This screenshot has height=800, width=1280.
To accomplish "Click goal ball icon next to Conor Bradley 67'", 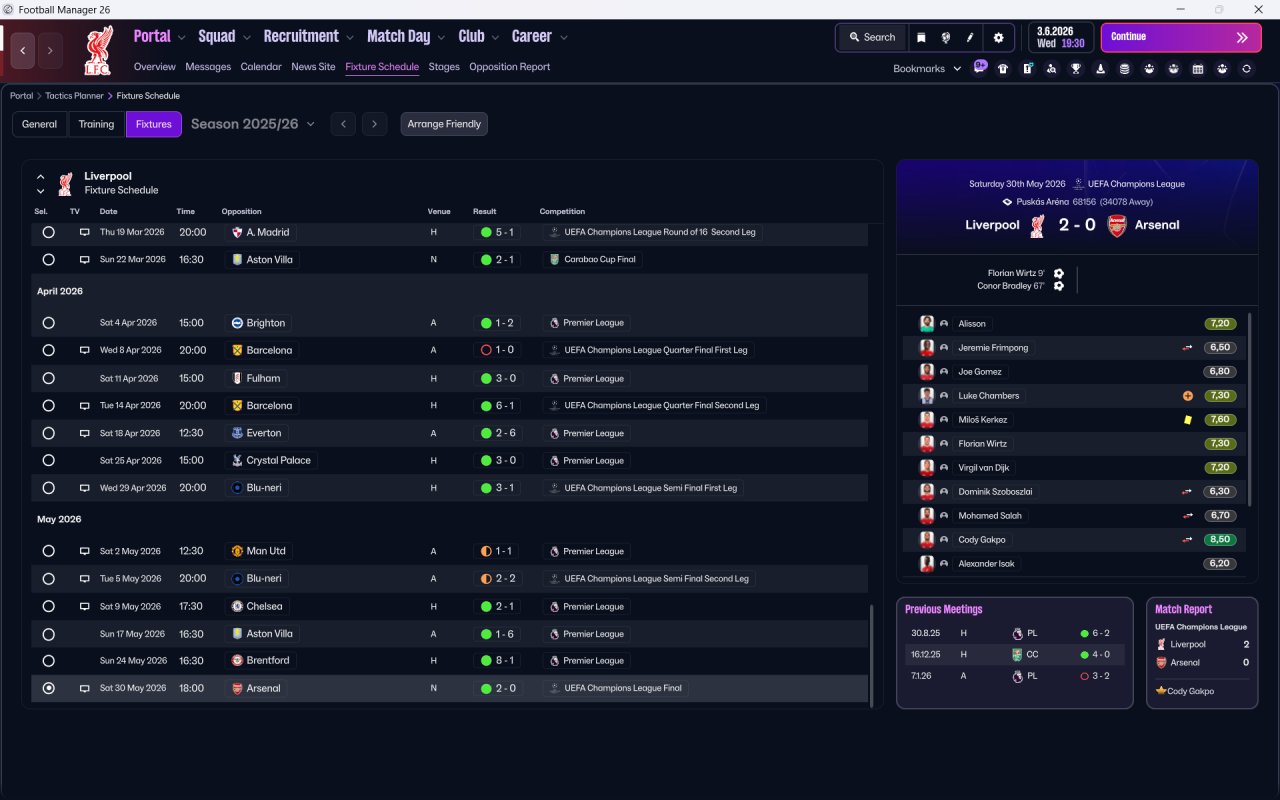I will tap(1059, 286).
